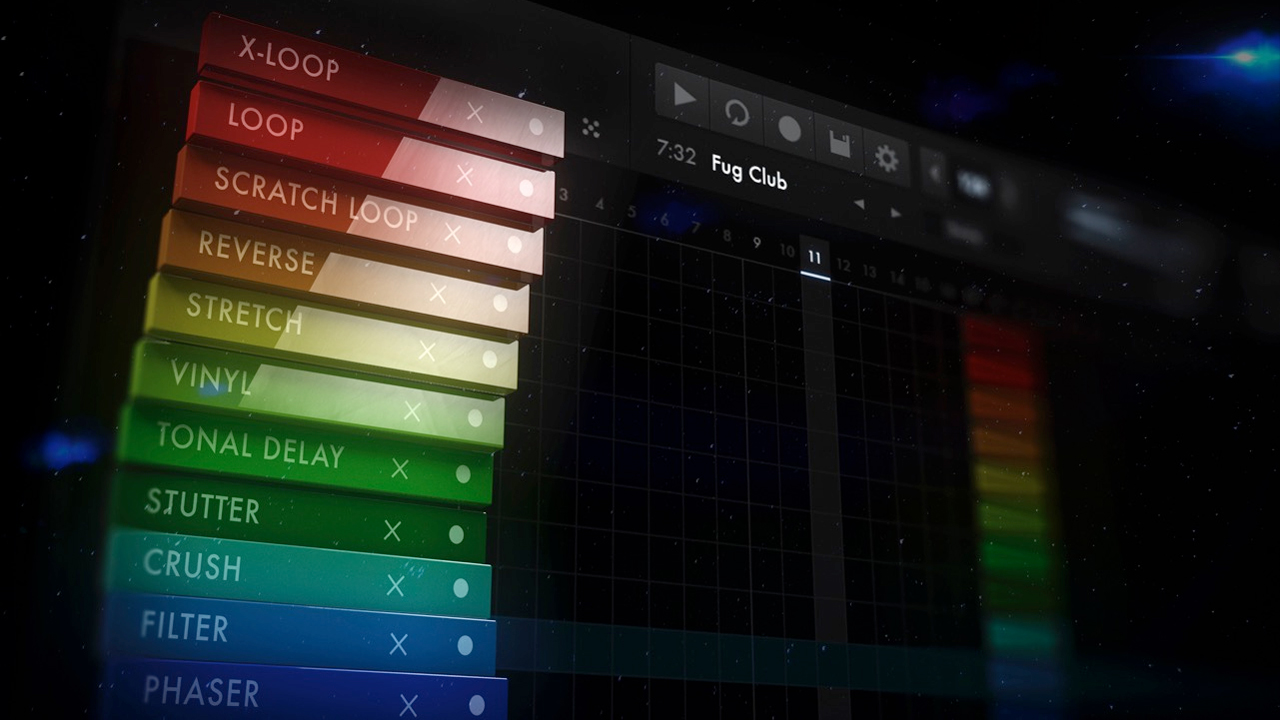Toggle the SCRATCH LOOP effect dot
The height and width of the screenshot is (720, 1280).
pyautogui.click(x=514, y=245)
